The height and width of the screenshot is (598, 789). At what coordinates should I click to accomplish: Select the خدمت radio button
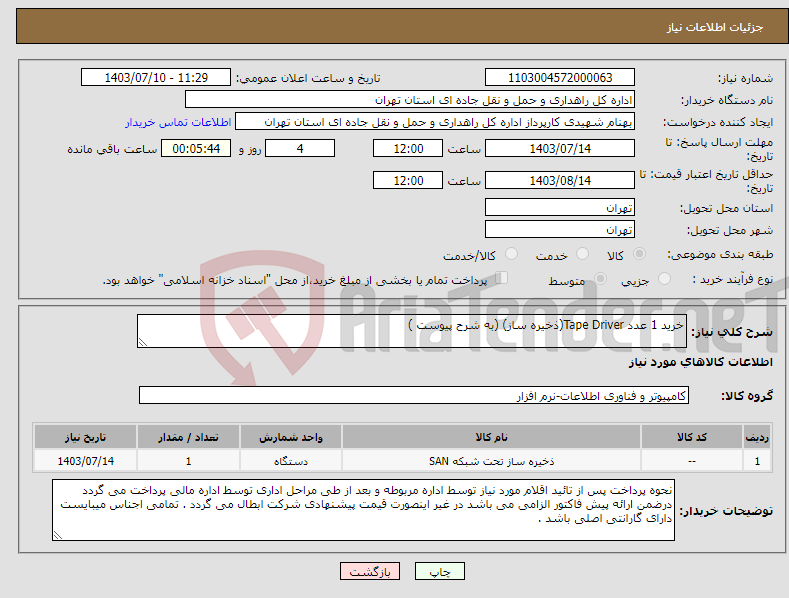point(582,254)
